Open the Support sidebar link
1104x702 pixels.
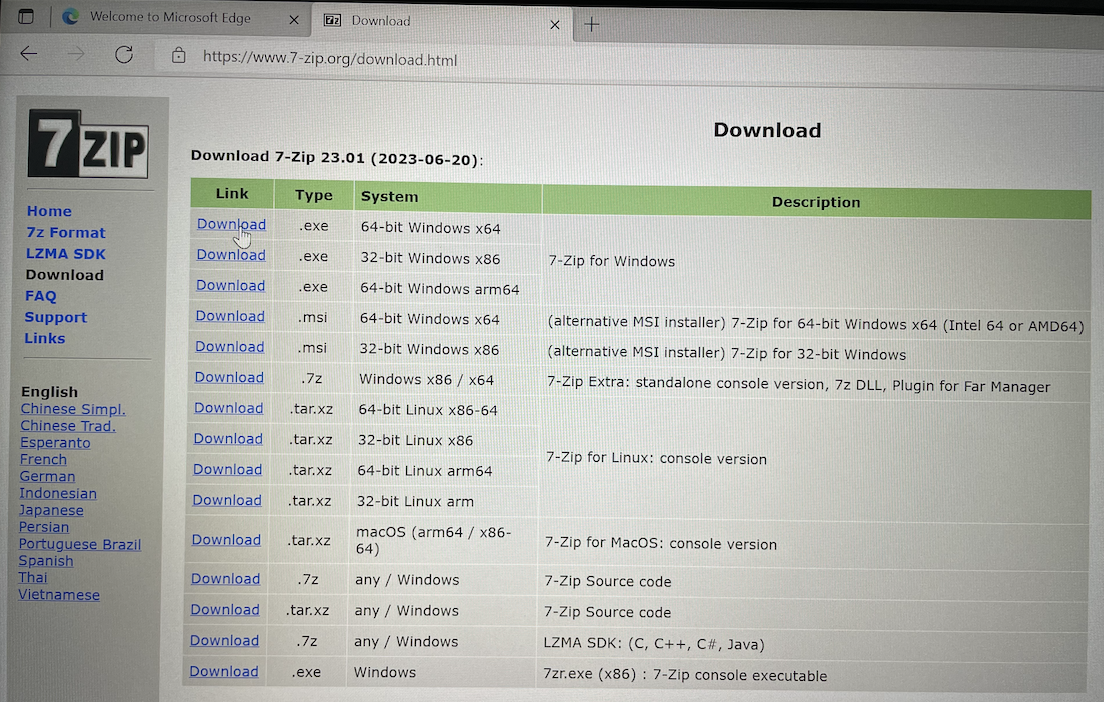[56, 317]
